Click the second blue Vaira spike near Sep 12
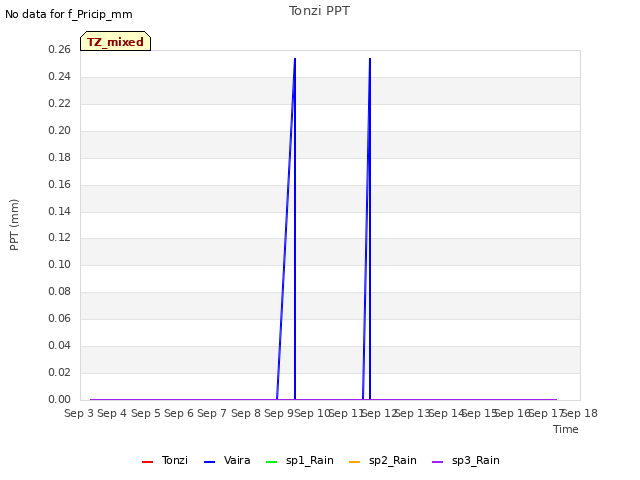 (370, 229)
